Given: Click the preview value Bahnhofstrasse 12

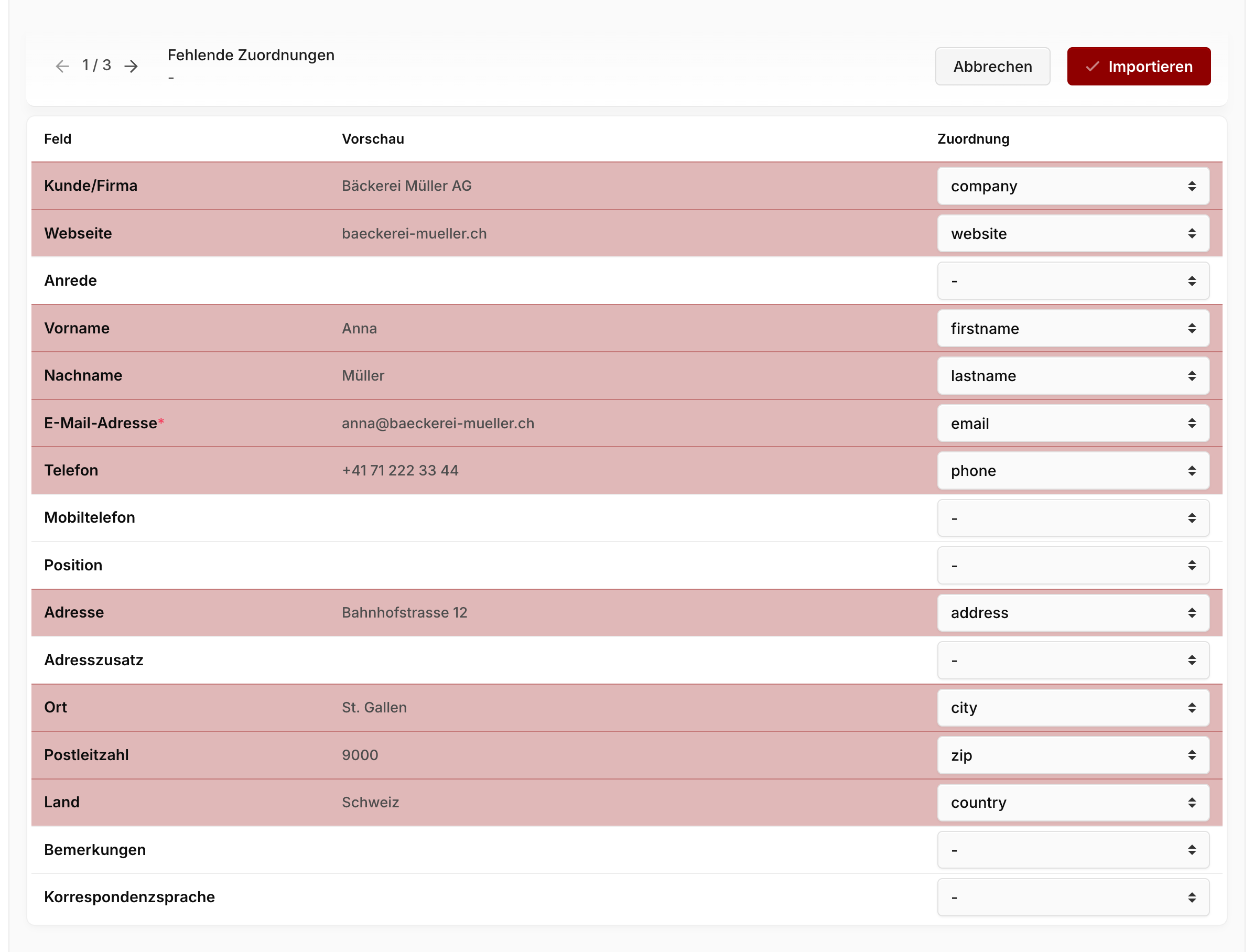Looking at the screenshot, I should click(404, 613).
